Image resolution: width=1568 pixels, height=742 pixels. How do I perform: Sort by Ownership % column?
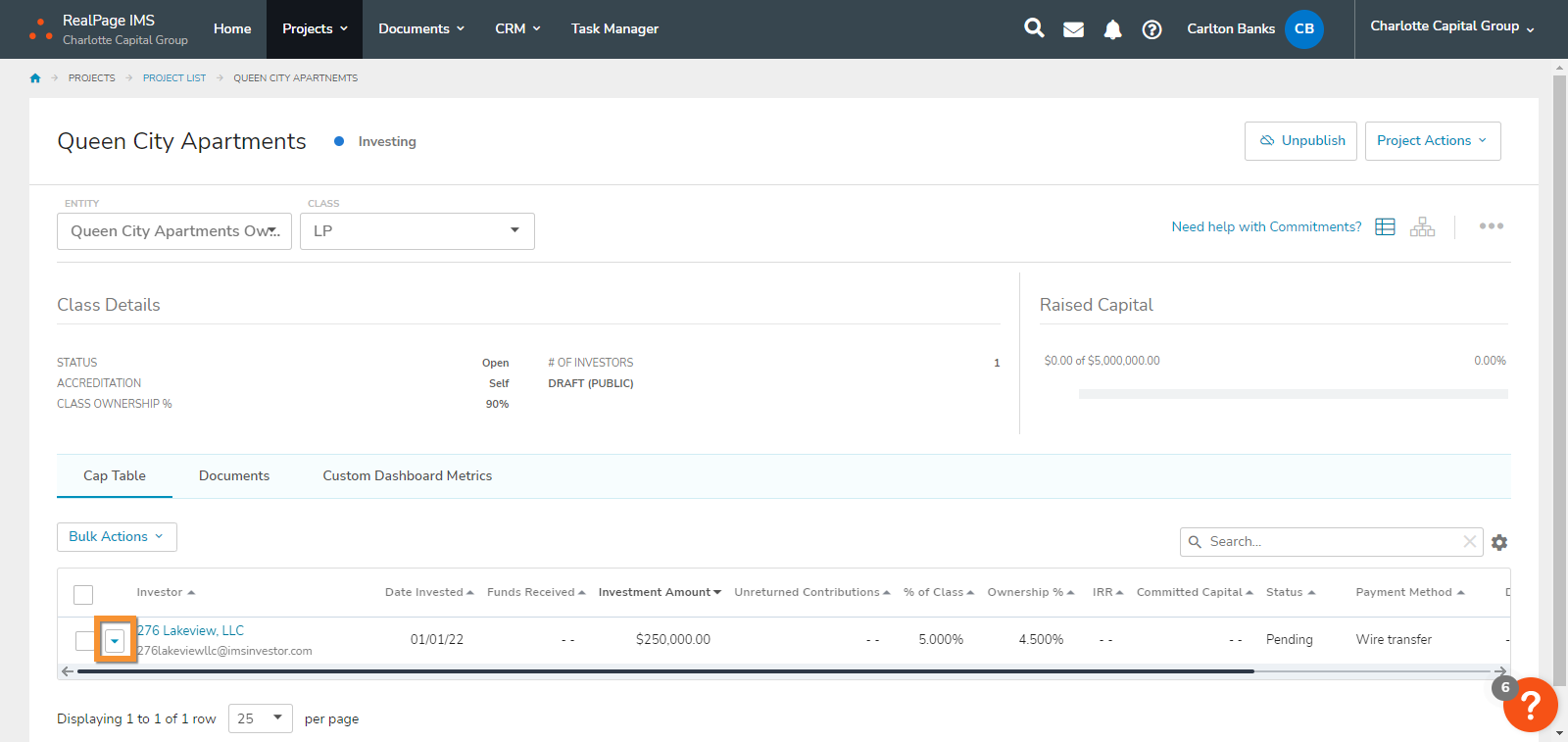(x=1031, y=593)
